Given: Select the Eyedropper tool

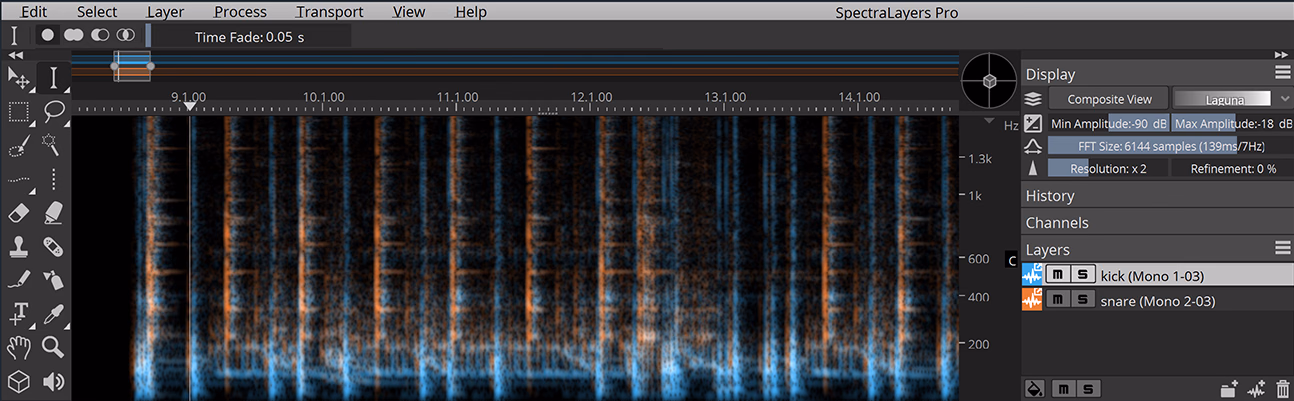Looking at the screenshot, I should point(53,314).
